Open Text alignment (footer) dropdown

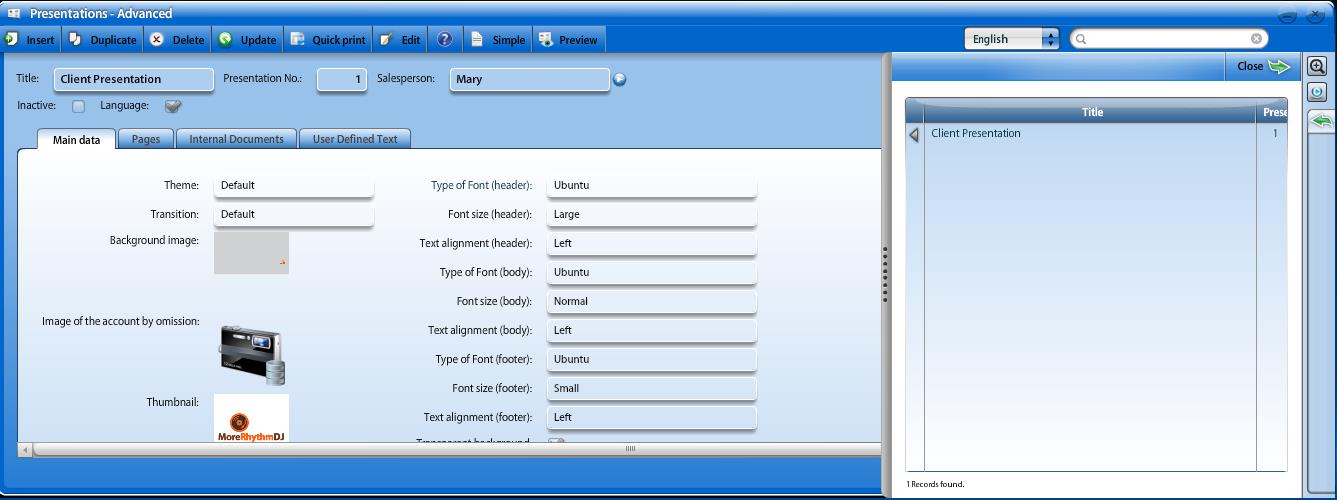point(651,417)
